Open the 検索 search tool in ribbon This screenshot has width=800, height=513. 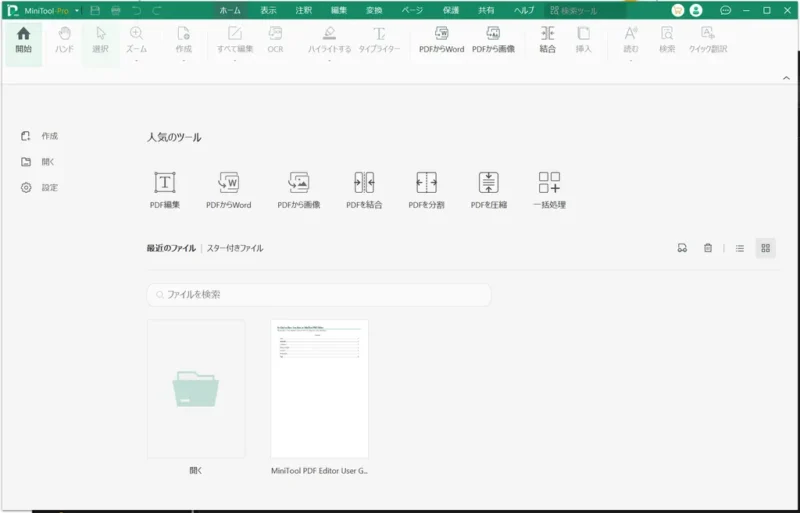[667, 40]
